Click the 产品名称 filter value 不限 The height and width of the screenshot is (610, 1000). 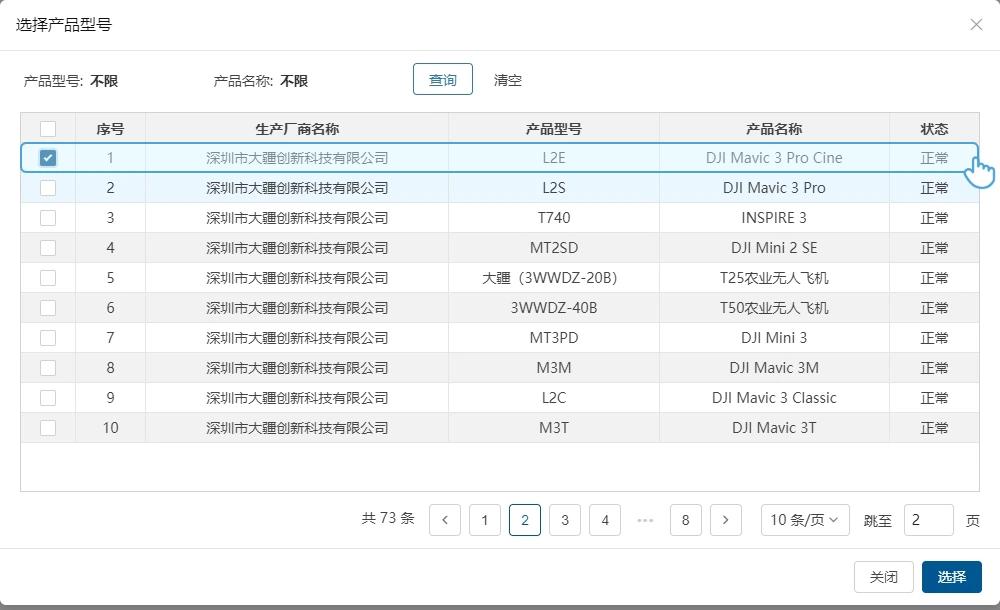294,81
